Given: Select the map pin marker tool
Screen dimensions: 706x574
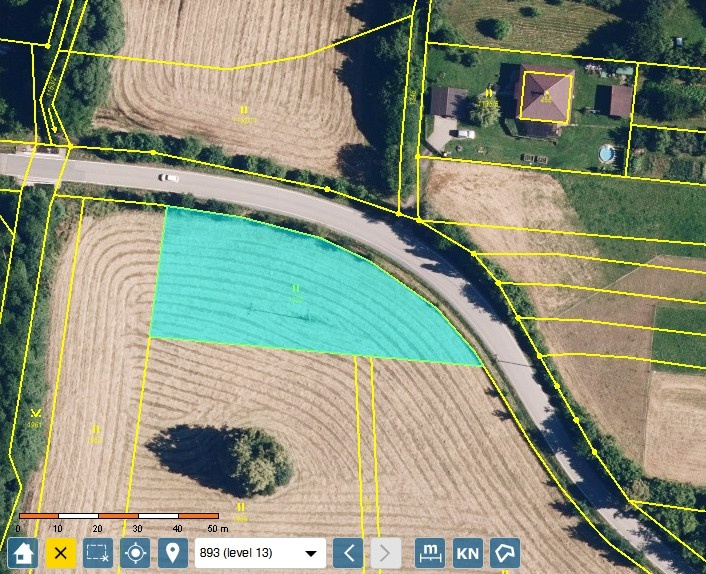Looking at the screenshot, I should 172,552.
